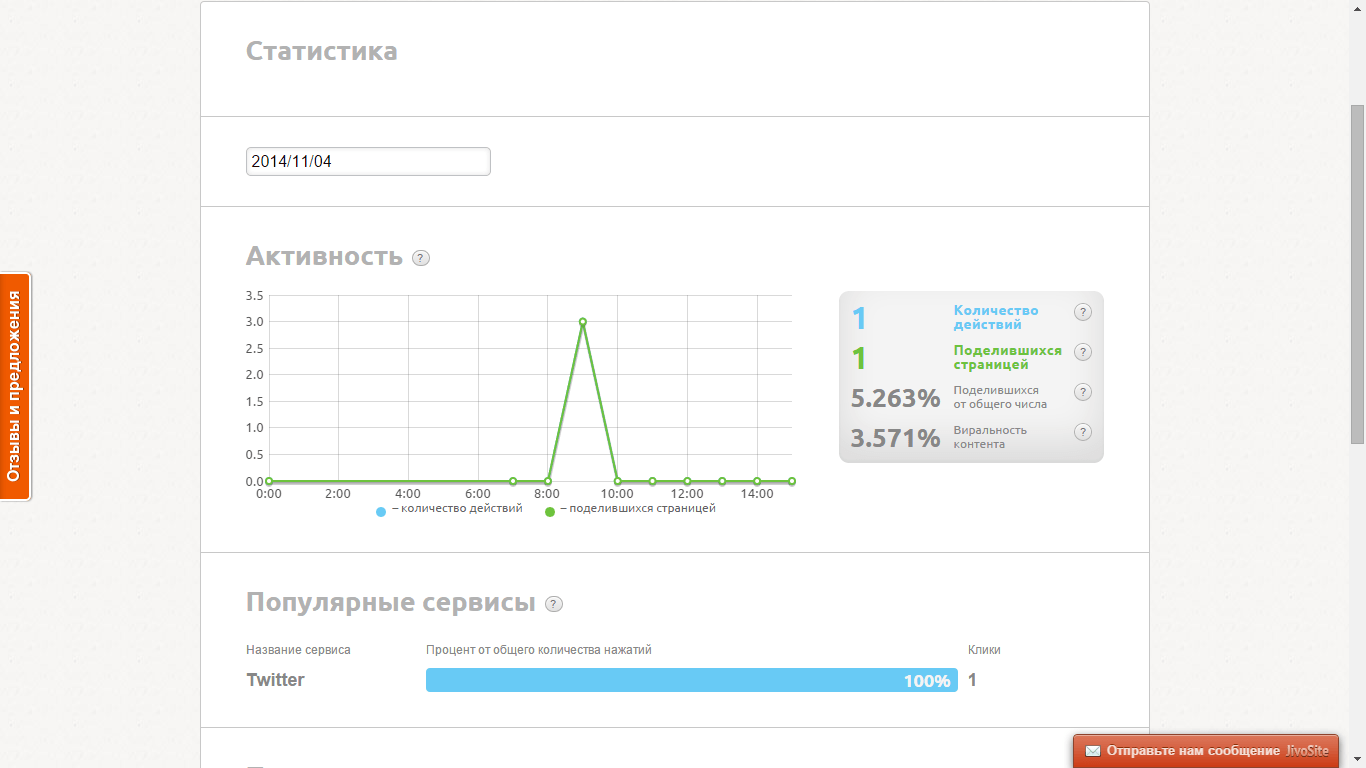The width and height of the screenshot is (1366, 768).
Task: Click the Twitter 100% progress bar
Action: (x=692, y=680)
